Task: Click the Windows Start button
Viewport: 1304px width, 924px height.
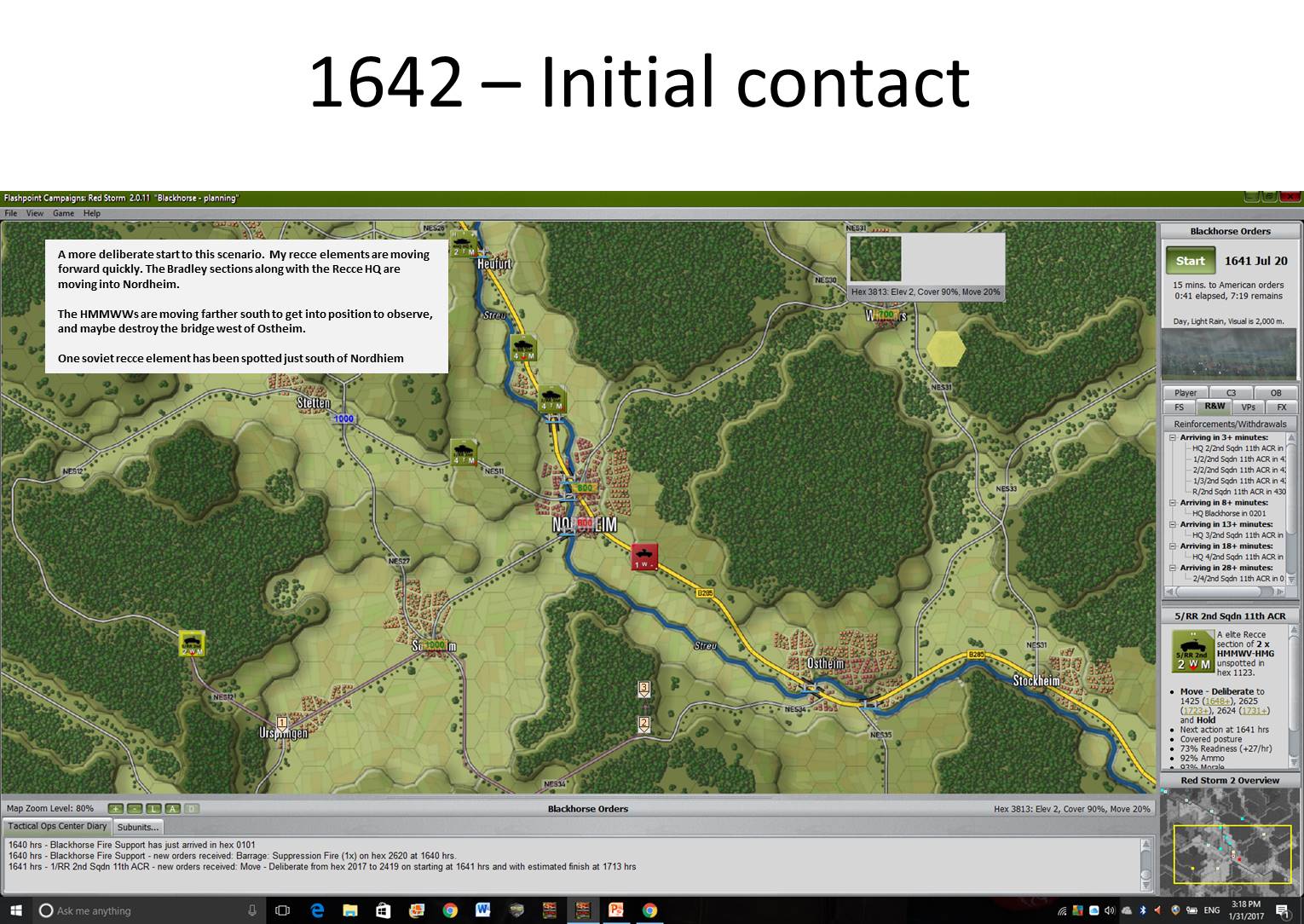Action: (x=15, y=910)
